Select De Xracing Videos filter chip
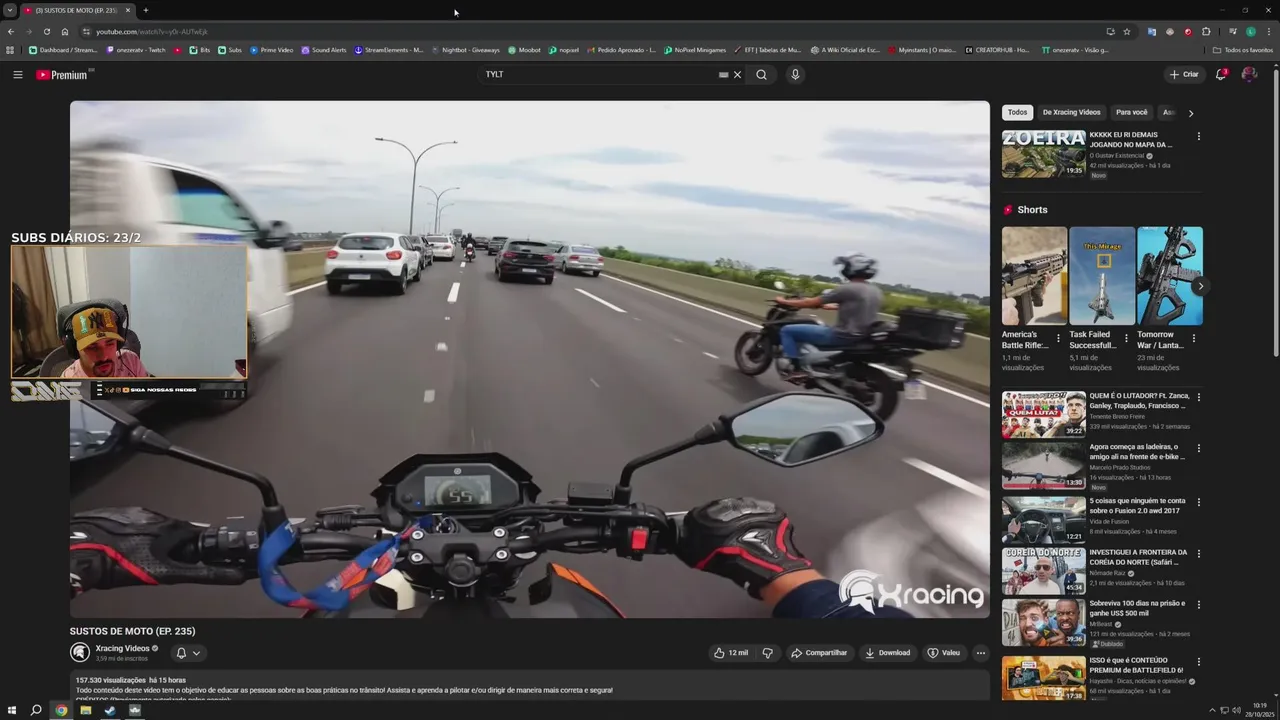Viewport: 1280px width, 720px height. click(x=1071, y=112)
